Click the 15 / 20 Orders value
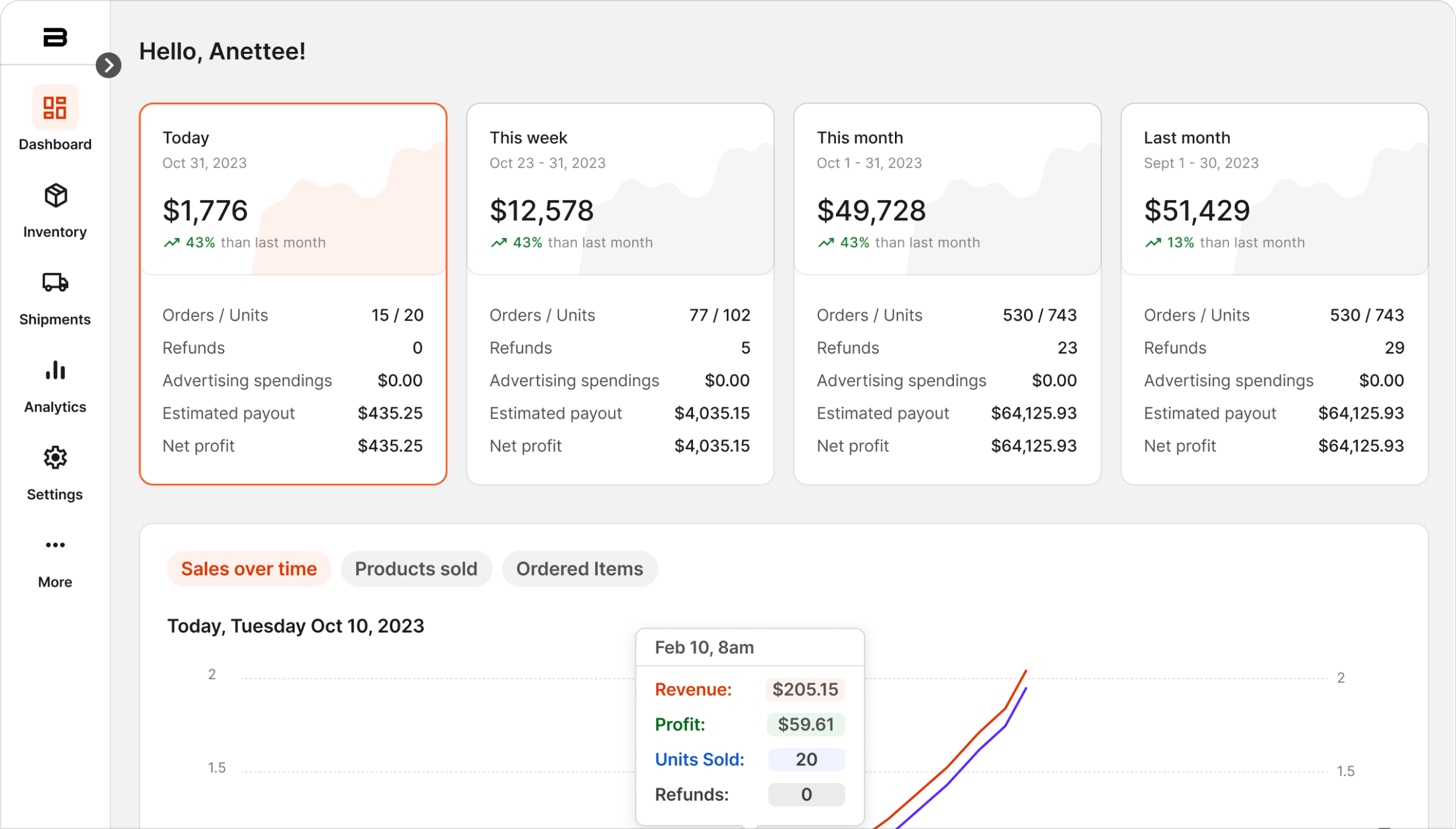Screen dimensions: 1456x829 [x=397, y=315]
